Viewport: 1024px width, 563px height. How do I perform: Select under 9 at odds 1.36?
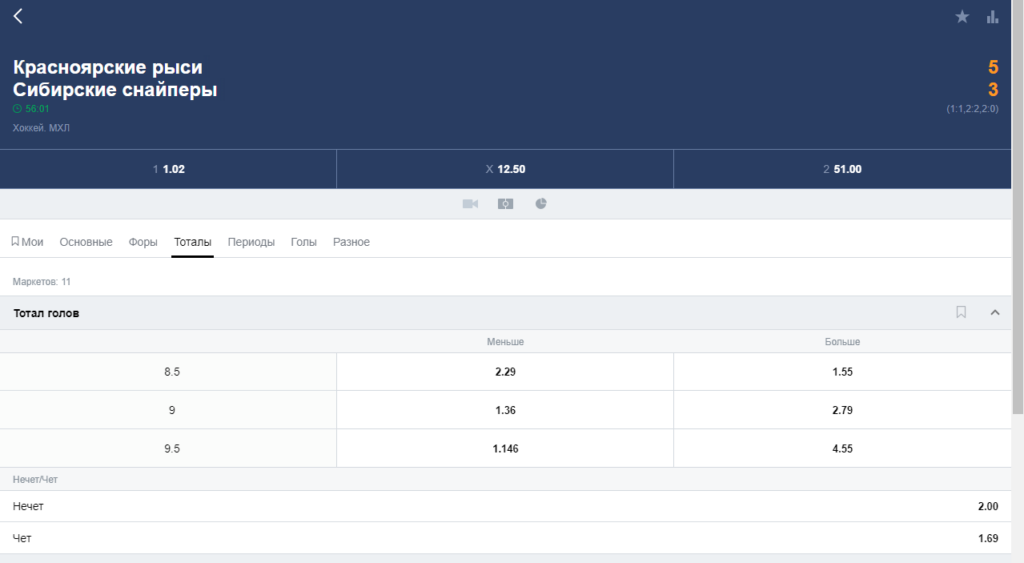(x=505, y=410)
